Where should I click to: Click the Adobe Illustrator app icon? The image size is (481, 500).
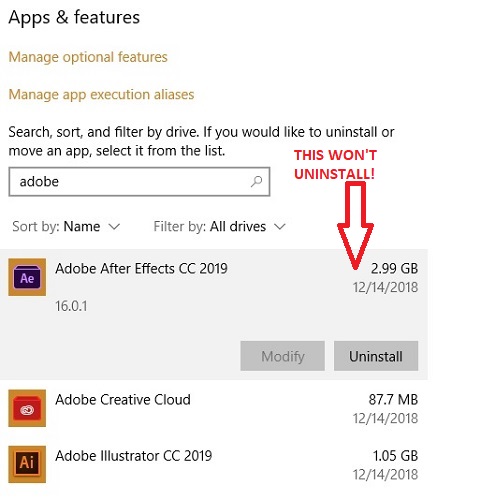click(x=27, y=464)
